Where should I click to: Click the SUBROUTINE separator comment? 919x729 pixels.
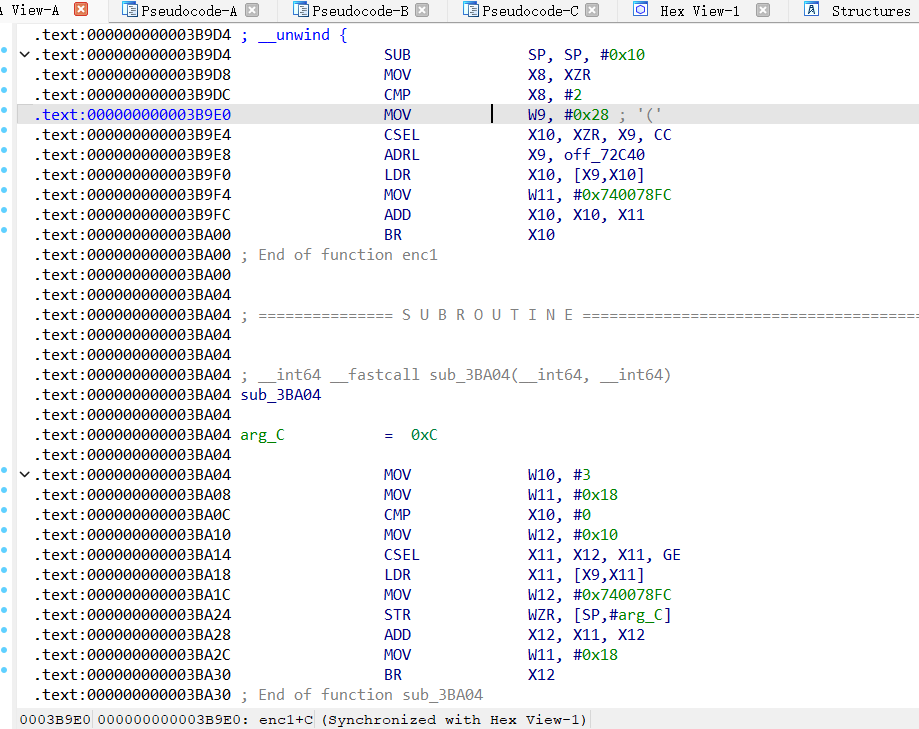(580, 315)
